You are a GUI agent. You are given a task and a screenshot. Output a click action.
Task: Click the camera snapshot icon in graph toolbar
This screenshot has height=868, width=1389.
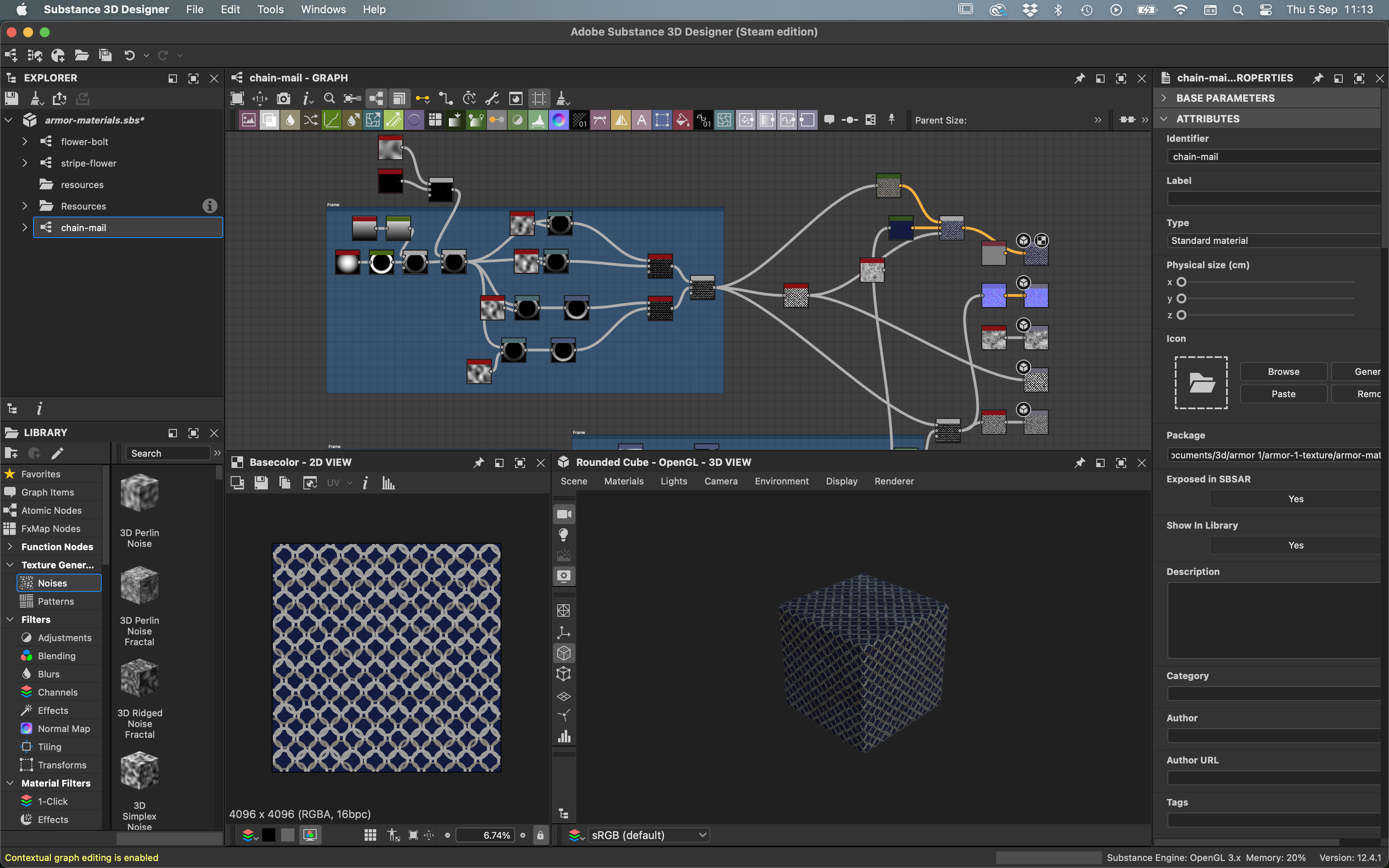(x=283, y=98)
